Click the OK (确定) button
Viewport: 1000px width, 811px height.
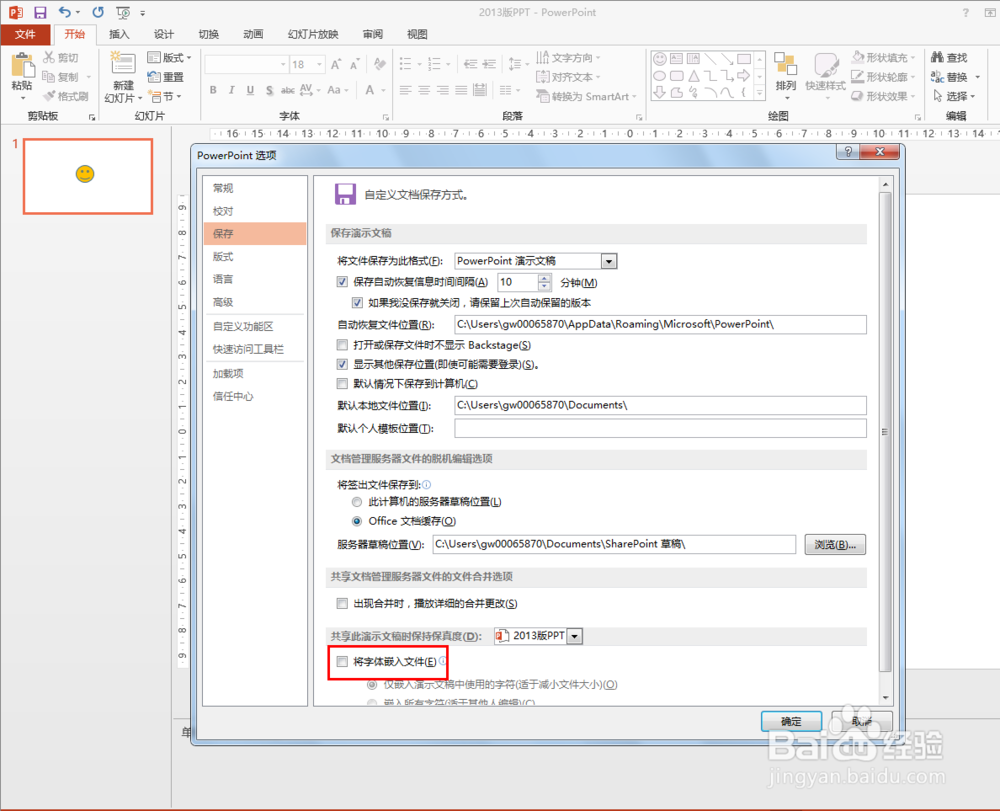pyautogui.click(x=791, y=721)
